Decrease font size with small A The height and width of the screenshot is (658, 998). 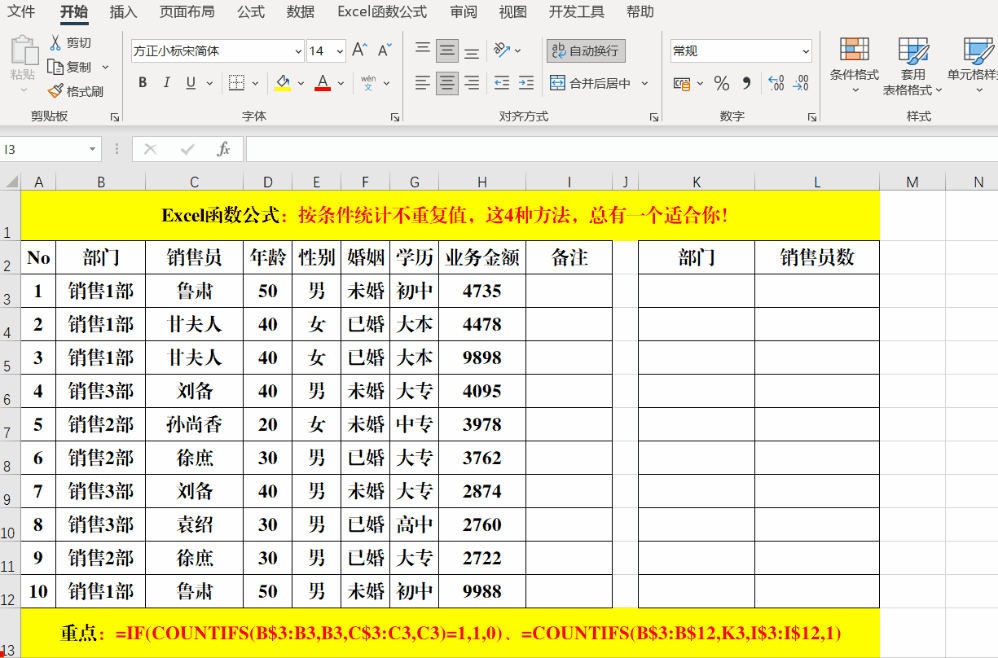385,50
